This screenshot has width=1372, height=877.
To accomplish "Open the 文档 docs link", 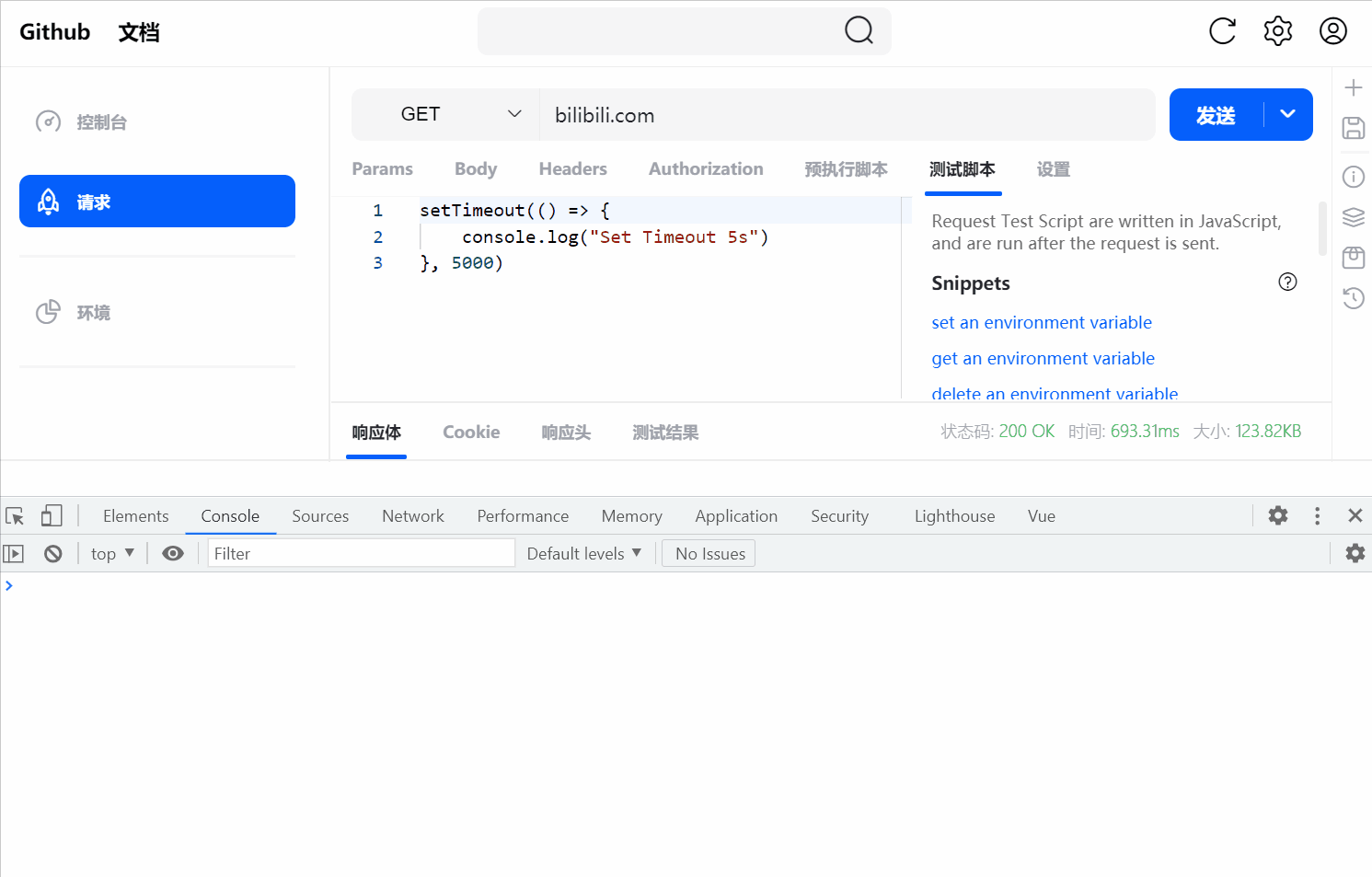I will (139, 32).
